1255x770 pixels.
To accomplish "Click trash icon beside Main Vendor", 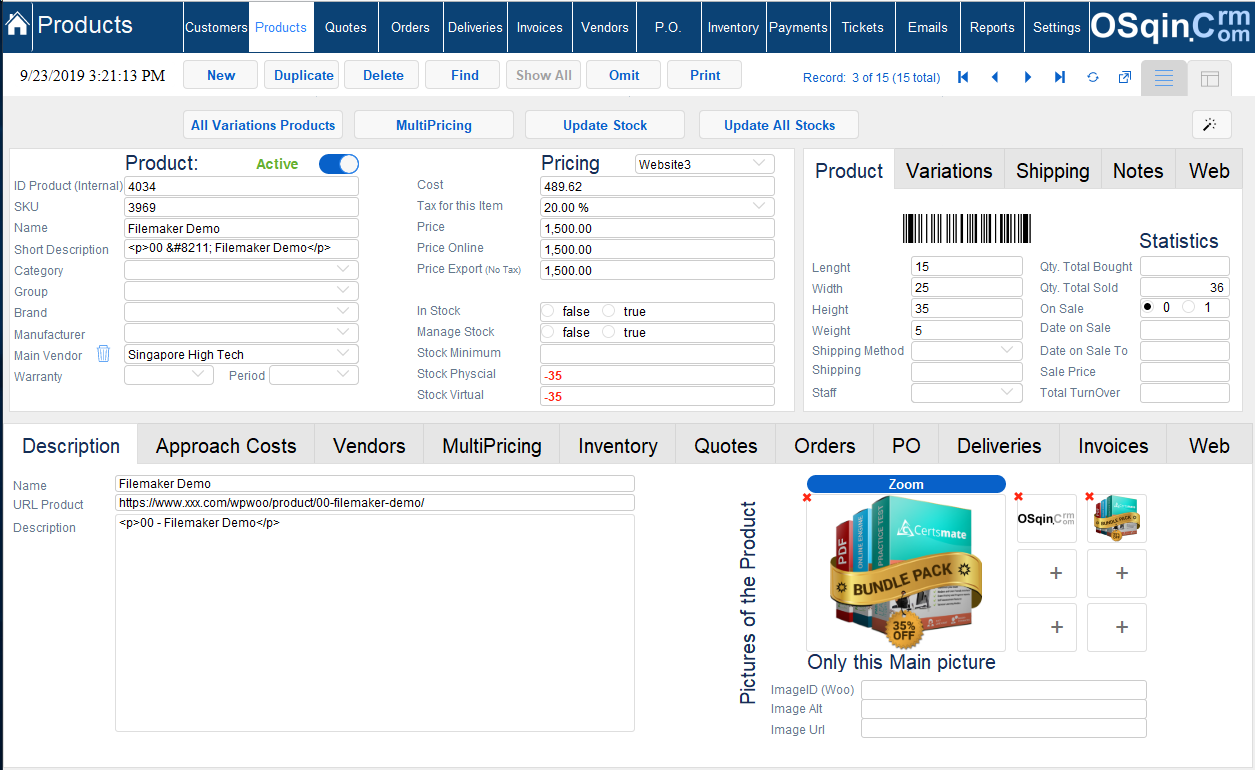I will click(103, 354).
